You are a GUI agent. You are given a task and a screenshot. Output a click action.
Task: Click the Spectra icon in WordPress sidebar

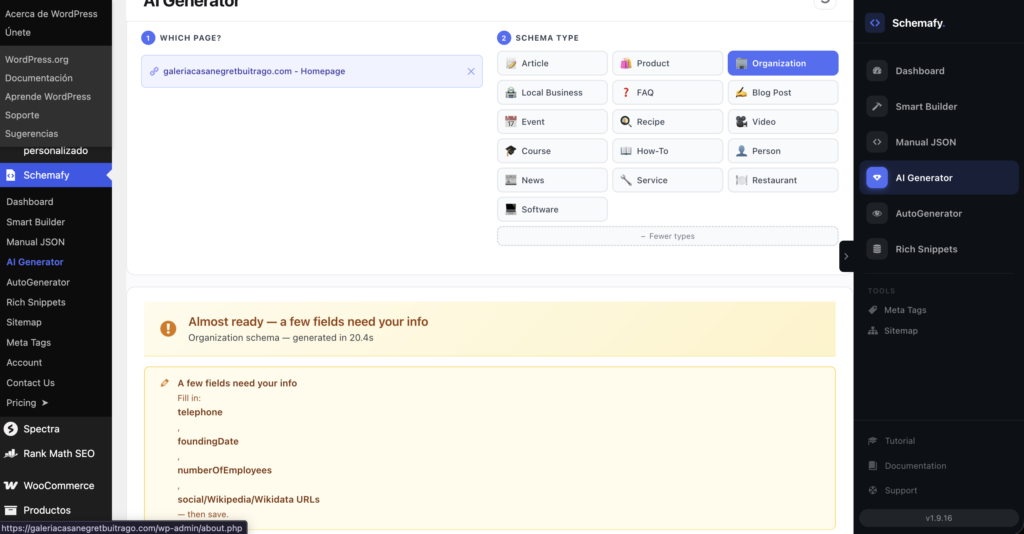pyautogui.click(x=10, y=429)
